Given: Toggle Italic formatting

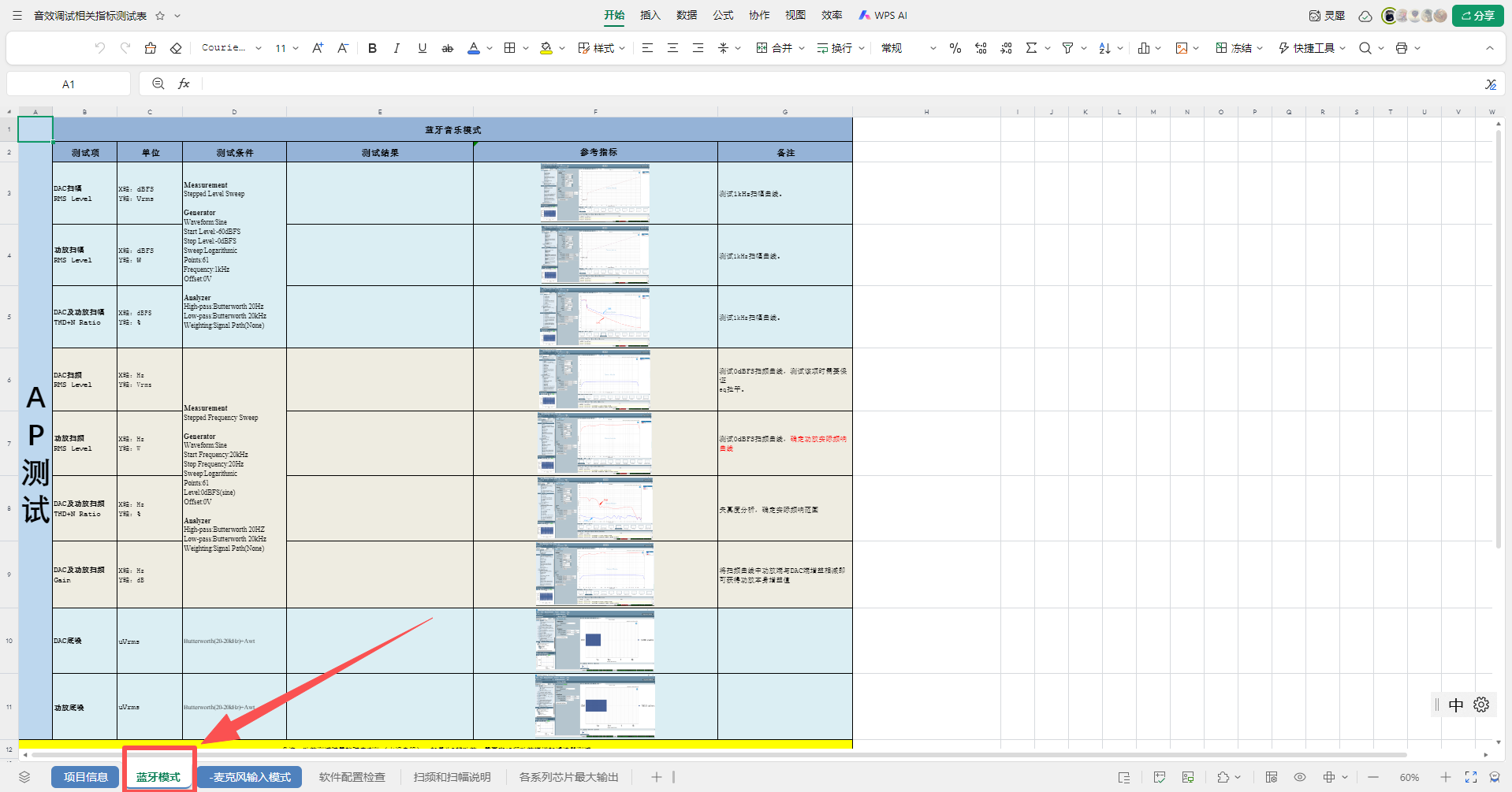Looking at the screenshot, I should click(397, 48).
